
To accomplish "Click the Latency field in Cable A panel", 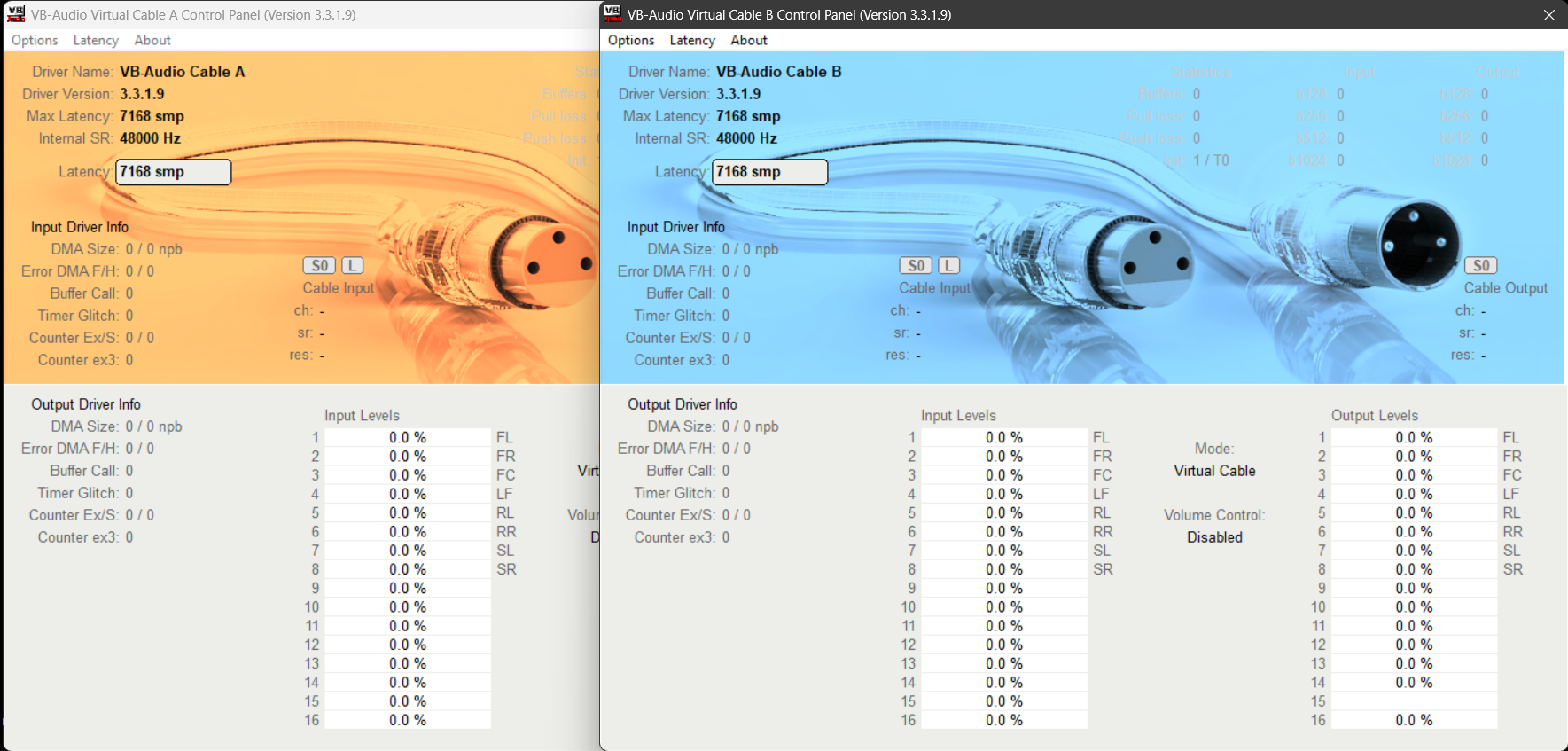I will tap(174, 172).
